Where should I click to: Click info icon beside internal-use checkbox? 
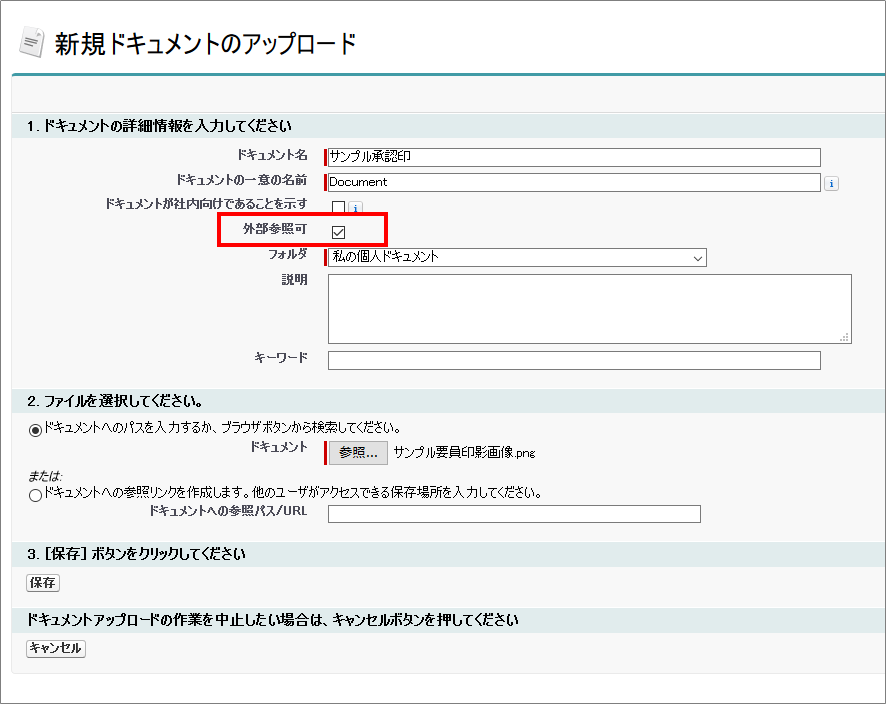355,208
